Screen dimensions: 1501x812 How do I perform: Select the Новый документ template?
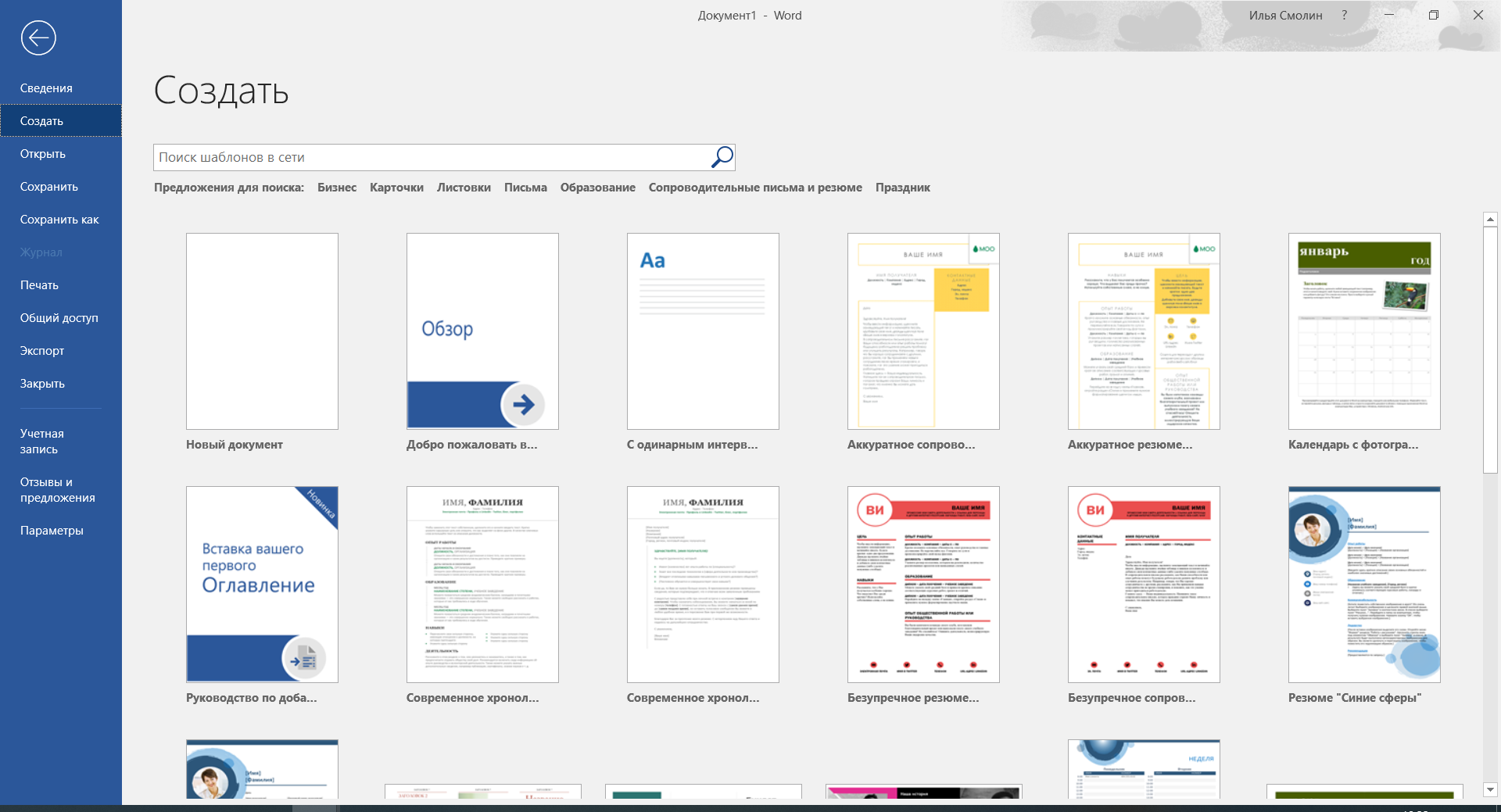[261, 331]
